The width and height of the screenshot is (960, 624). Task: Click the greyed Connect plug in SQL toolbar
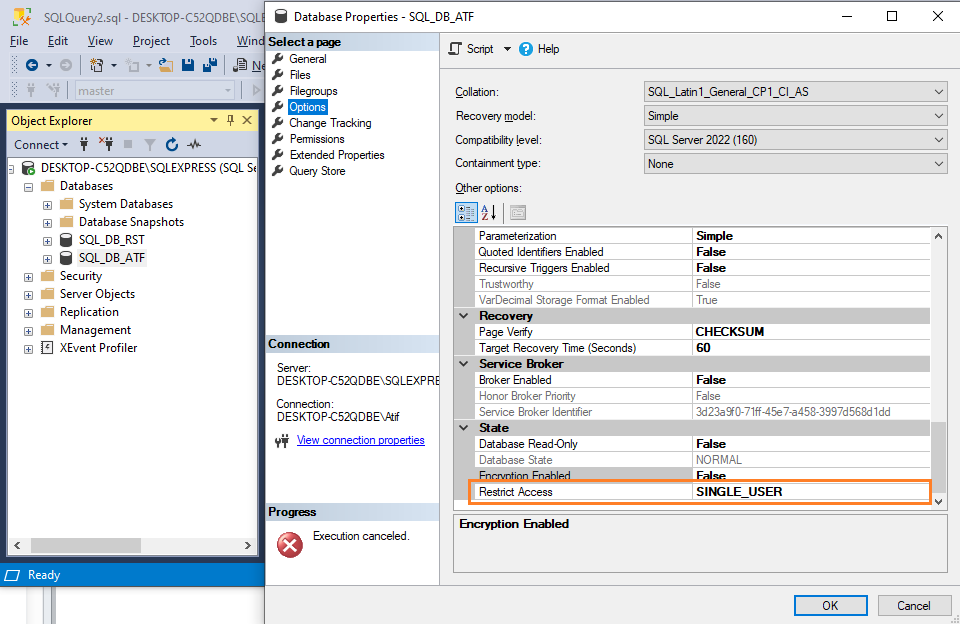coord(31,91)
